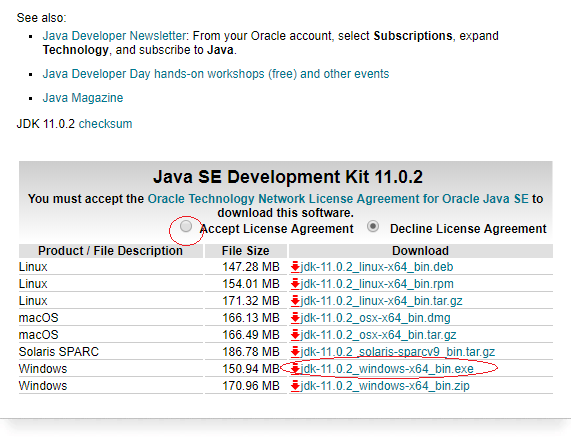Download jdk-11.0.2_osx-x64_bin.dmg link
Viewport: 571px width, 437px height.
pos(375,318)
